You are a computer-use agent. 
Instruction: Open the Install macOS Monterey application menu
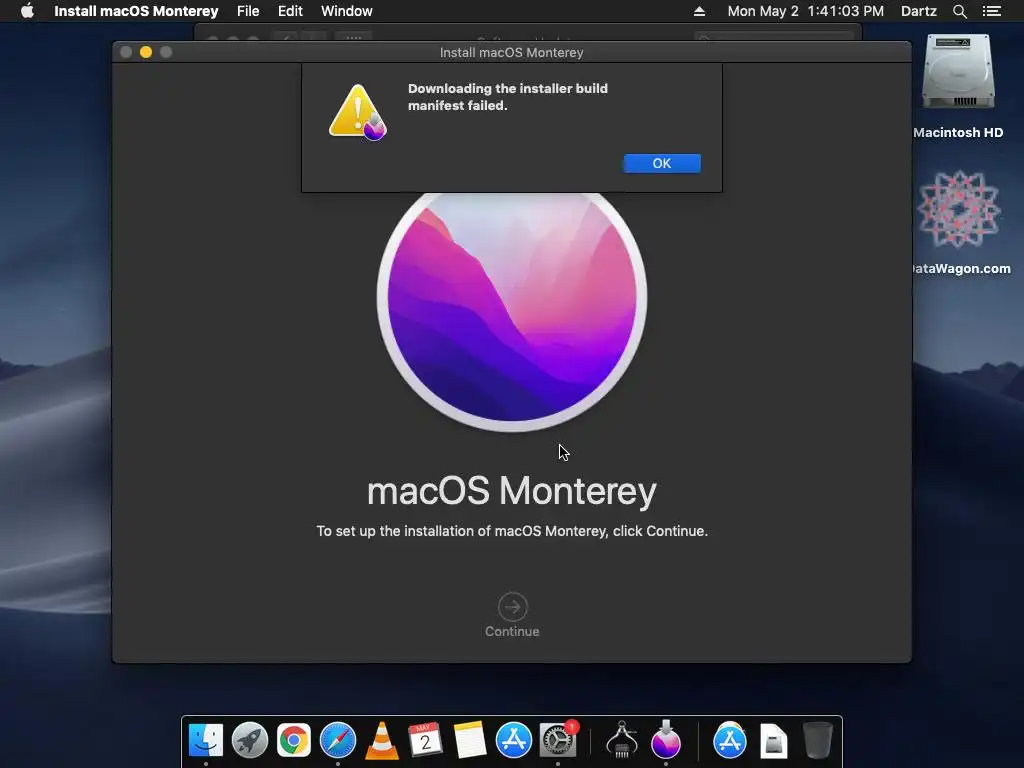(136, 11)
